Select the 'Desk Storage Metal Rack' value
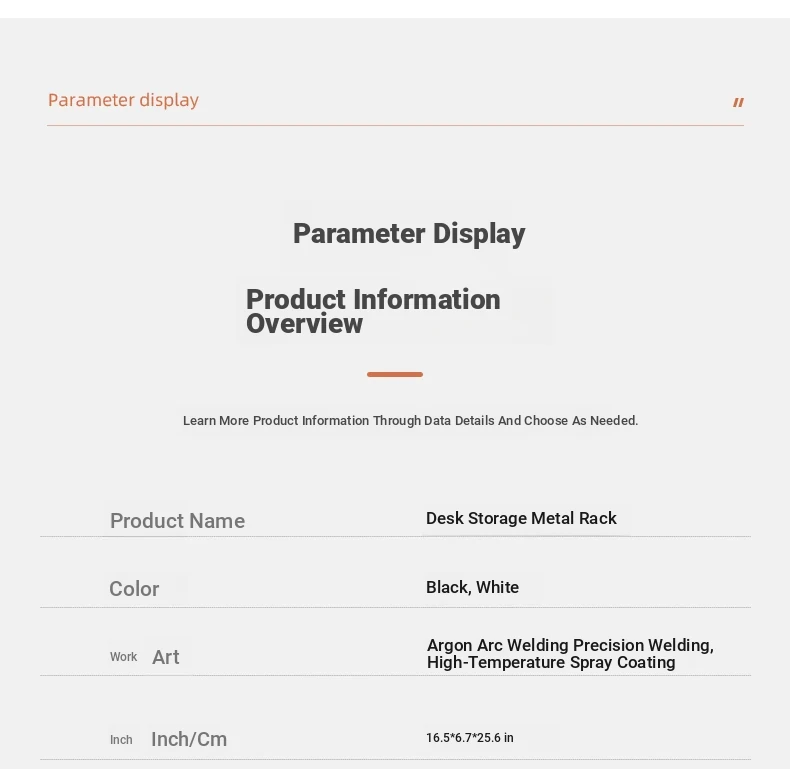 521,518
